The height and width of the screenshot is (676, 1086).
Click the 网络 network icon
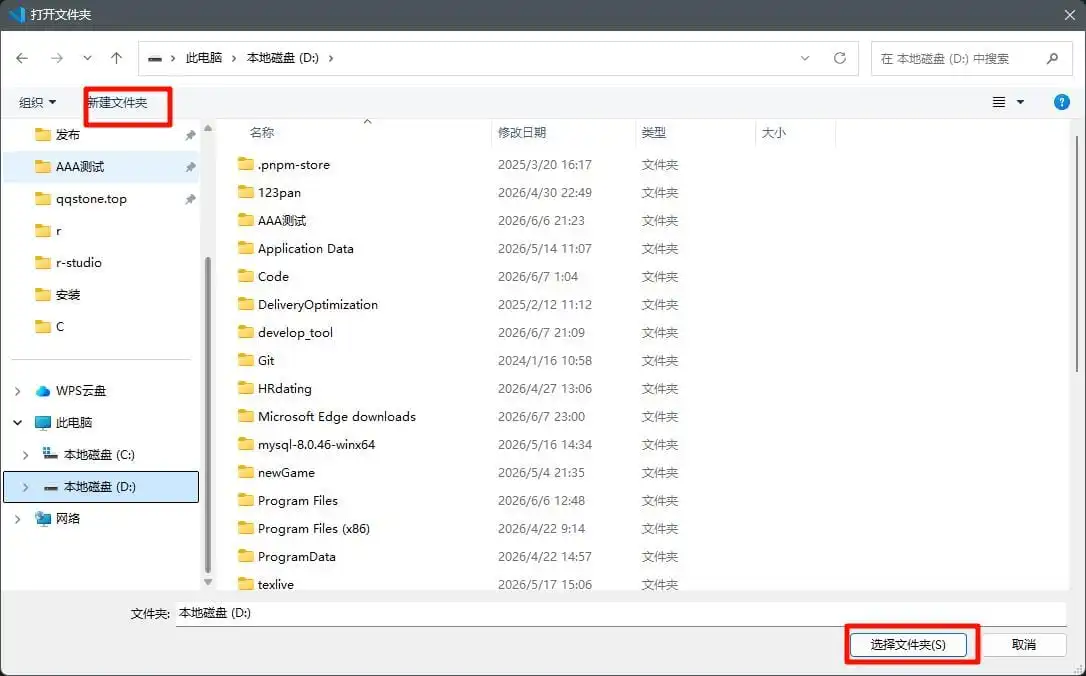(x=43, y=519)
